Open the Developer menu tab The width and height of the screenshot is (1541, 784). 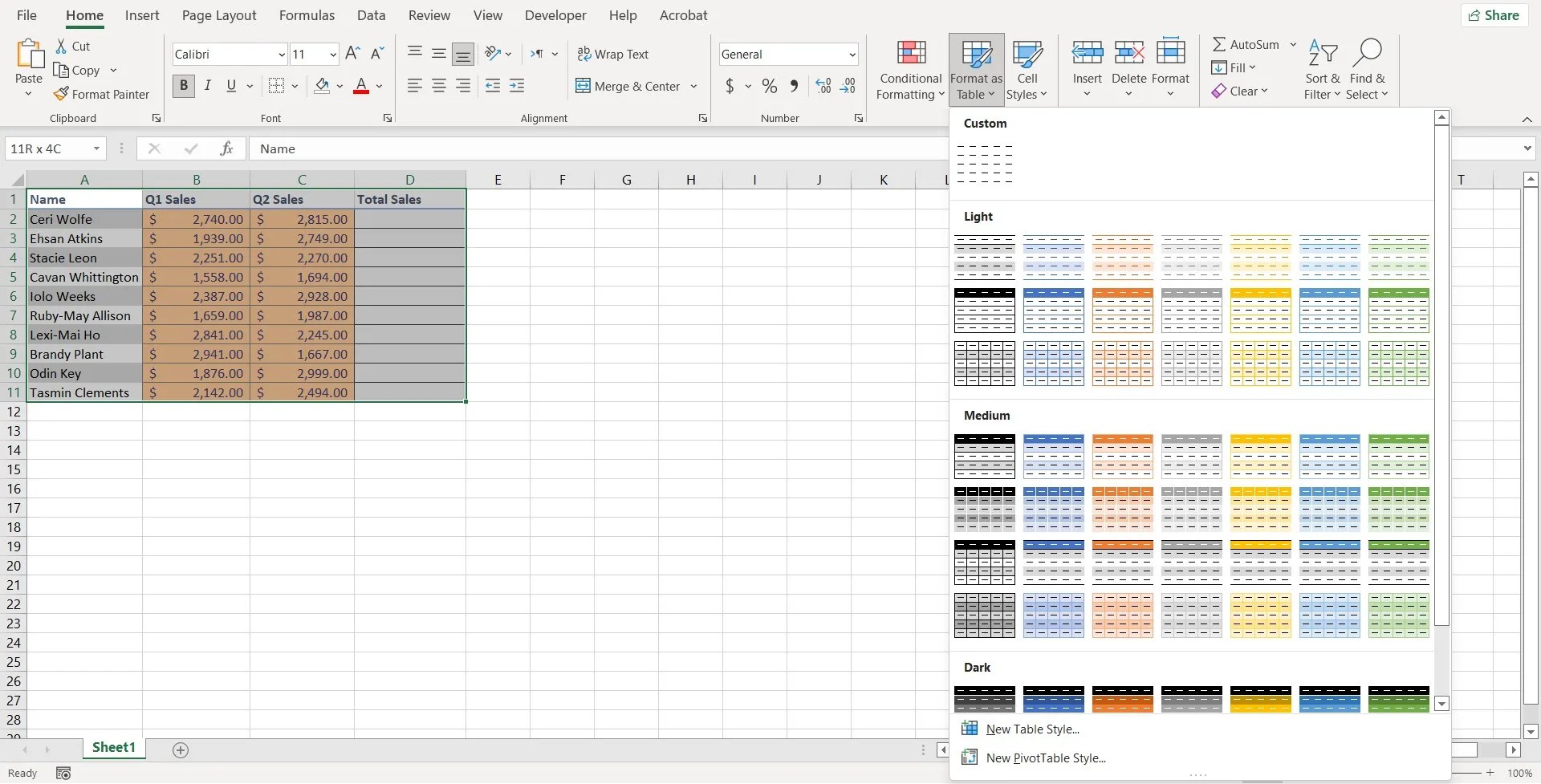556,15
